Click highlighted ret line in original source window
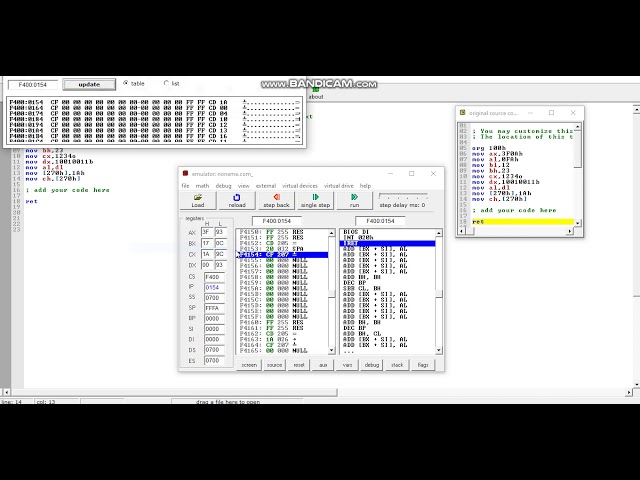 (x=522, y=222)
